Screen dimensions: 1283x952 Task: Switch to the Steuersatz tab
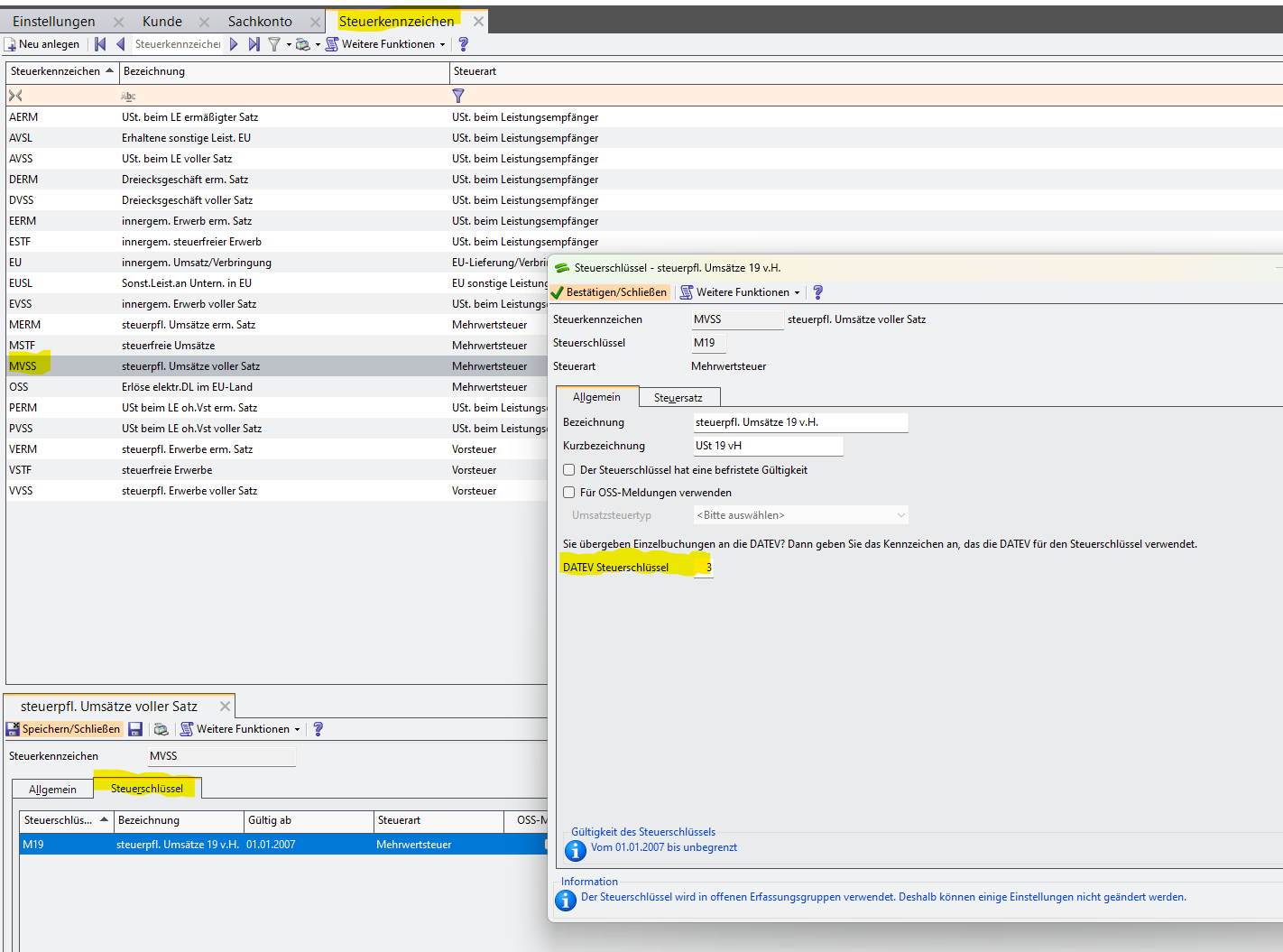678,398
